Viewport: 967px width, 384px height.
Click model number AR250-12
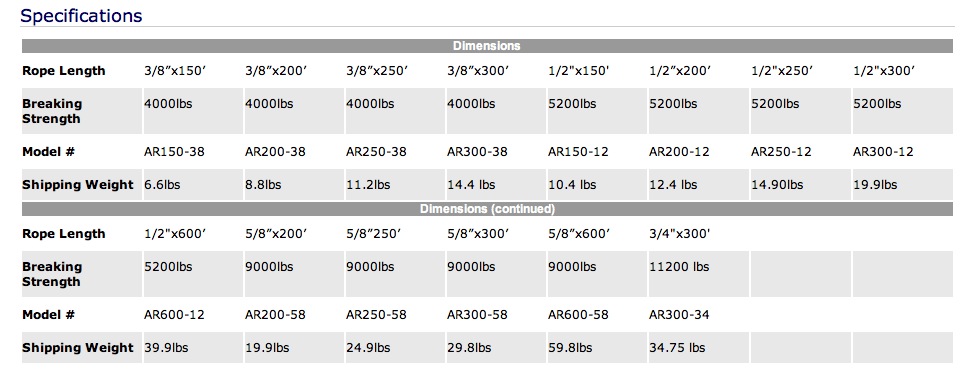coord(781,152)
